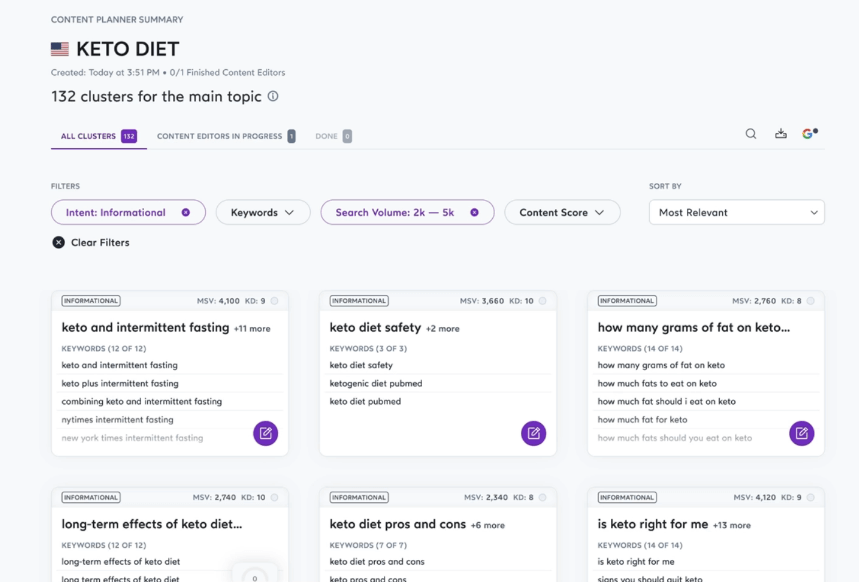Click +6 more on pros and cons card
The width and height of the screenshot is (859, 582).
coord(488,526)
